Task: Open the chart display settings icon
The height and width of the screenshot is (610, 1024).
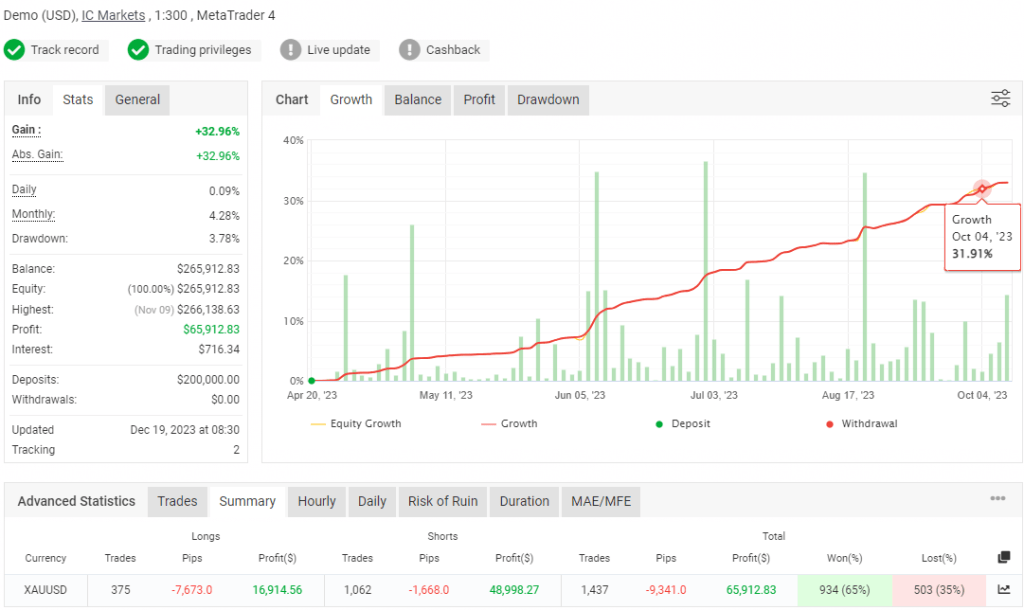Action: [x=1000, y=99]
